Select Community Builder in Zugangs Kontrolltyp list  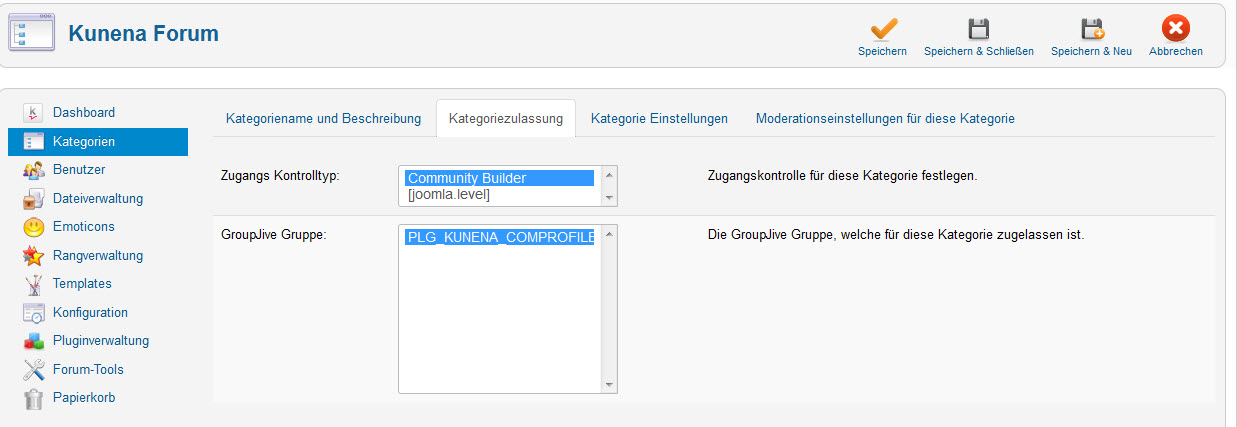pyautogui.click(x=500, y=178)
